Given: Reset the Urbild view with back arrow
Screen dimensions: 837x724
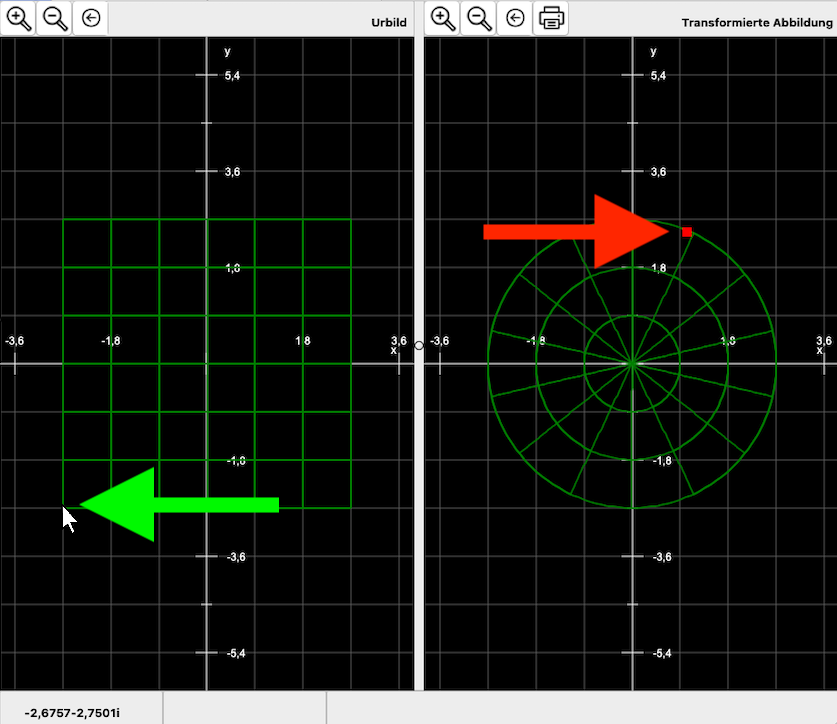Looking at the screenshot, I should click(x=91, y=18).
